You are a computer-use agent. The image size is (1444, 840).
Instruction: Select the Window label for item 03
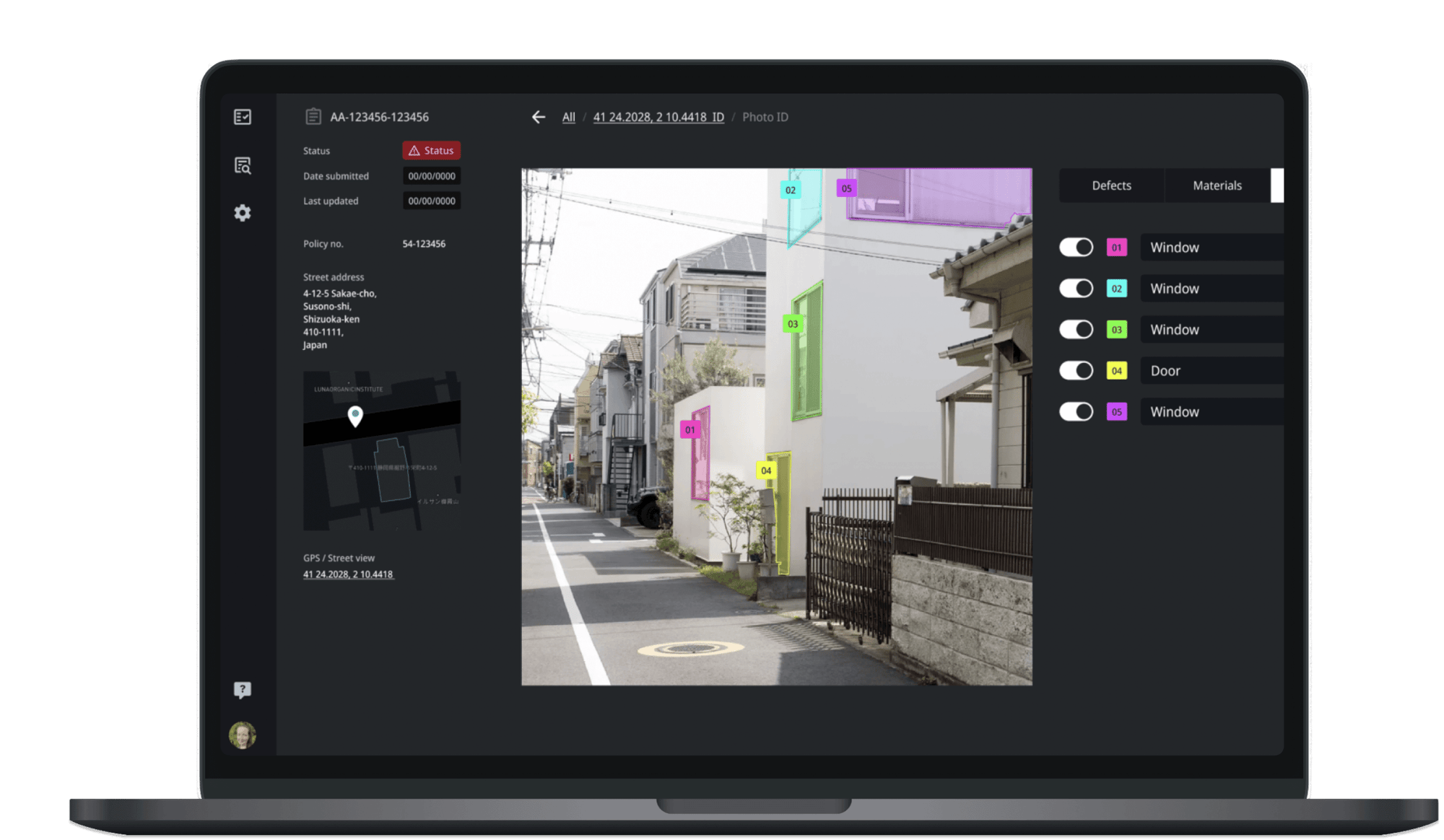tap(1212, 330)
